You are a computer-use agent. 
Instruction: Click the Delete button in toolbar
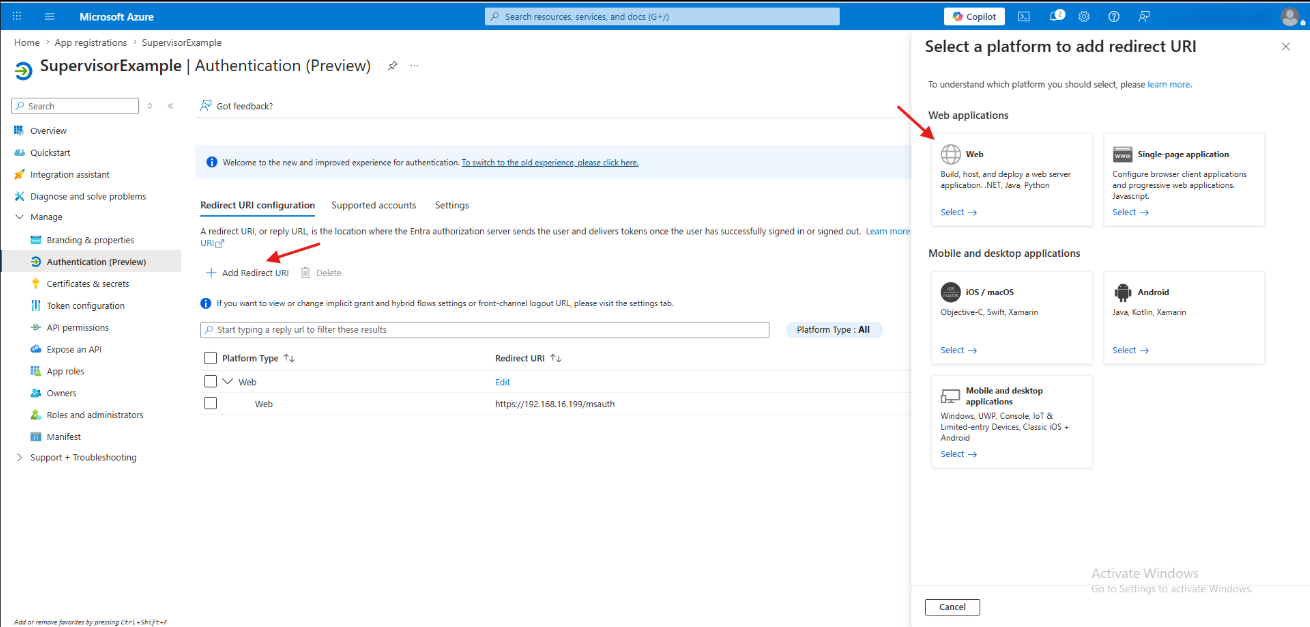tap(321, 273)
